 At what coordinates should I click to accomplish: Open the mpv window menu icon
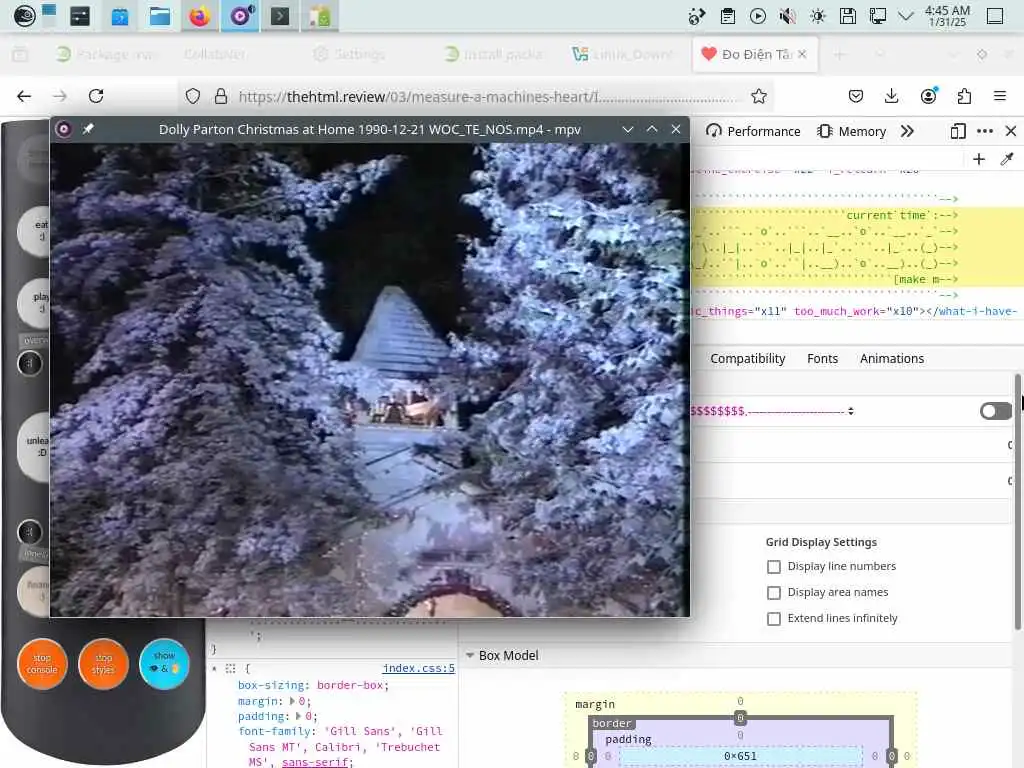coord(63,129)
